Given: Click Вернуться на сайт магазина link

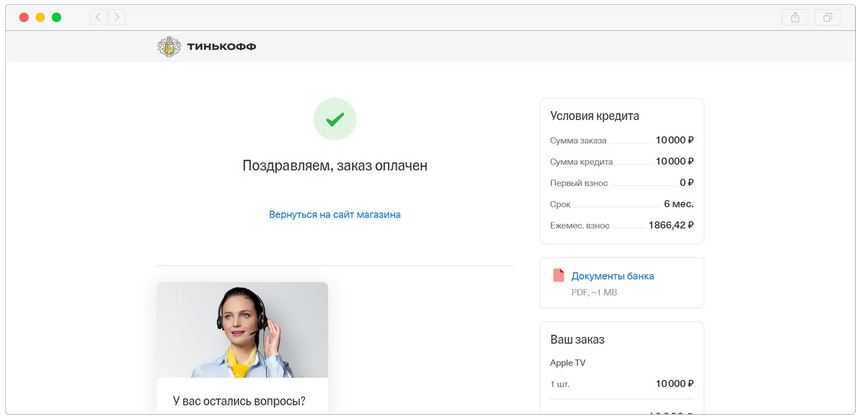Looking at the screenshot, I should click(x=335, y=214).
